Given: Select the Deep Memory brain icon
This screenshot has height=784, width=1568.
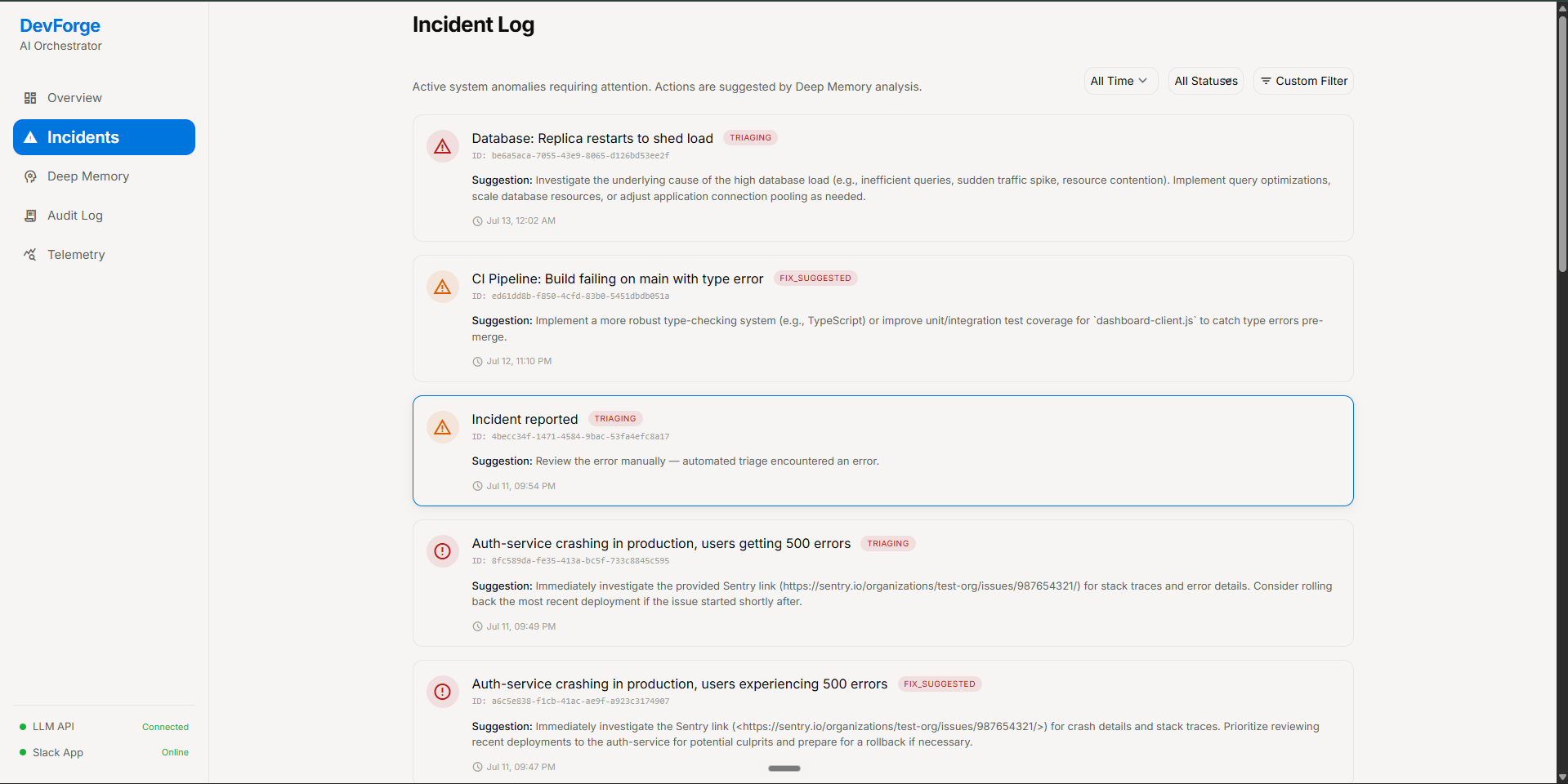Looking at the screenshot, I should 30,176.
